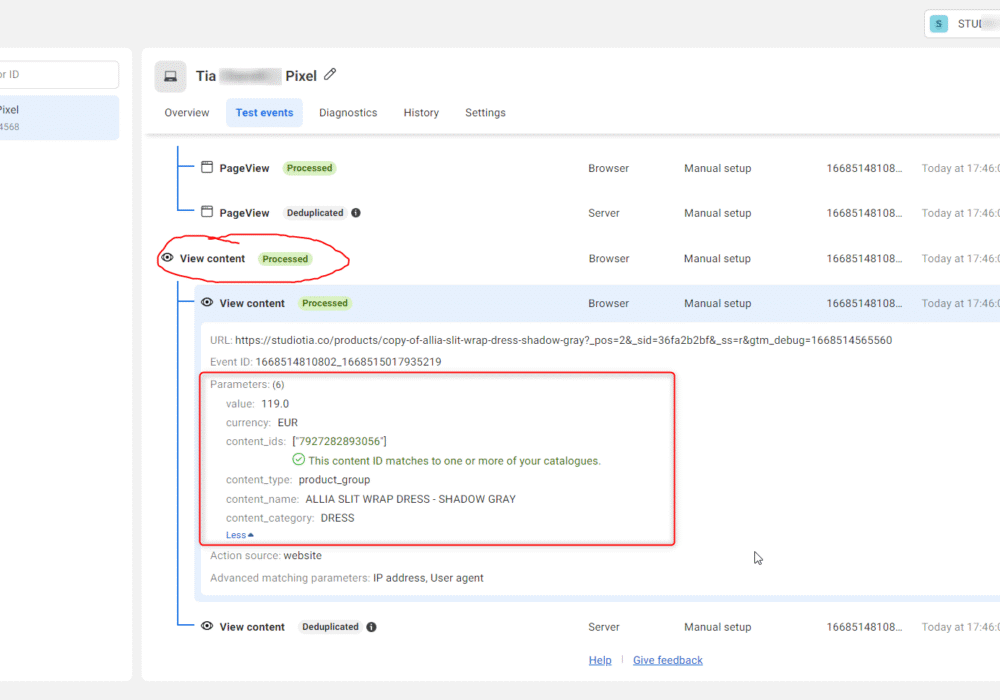Click eye icon of highlighted View content row
Screen dimensions: 1000x700
pyautogui.click(x=207, y=303)
